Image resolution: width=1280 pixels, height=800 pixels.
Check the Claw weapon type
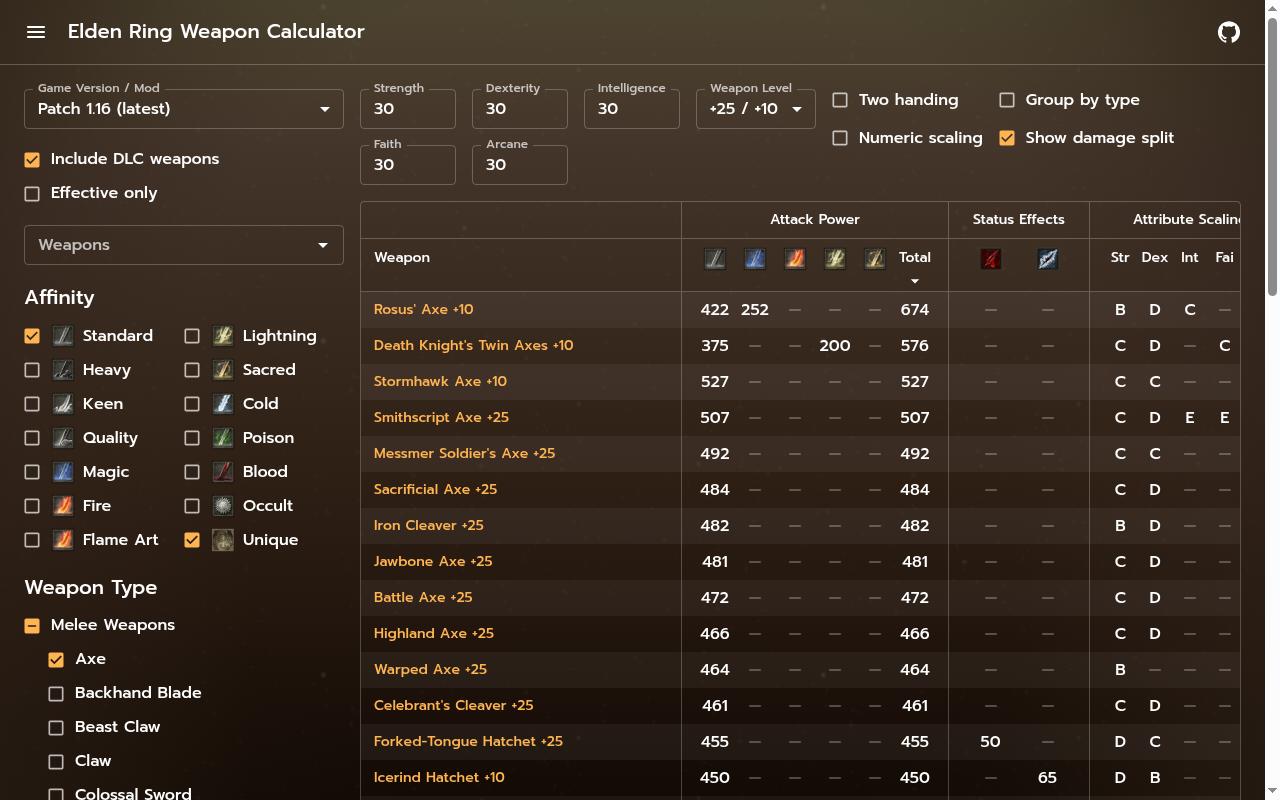coord(56,761)
